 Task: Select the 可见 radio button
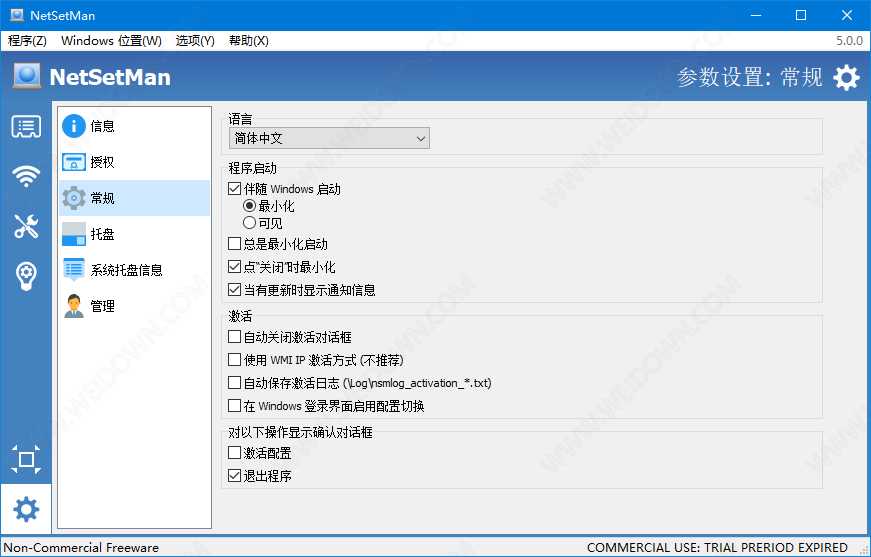249,223
